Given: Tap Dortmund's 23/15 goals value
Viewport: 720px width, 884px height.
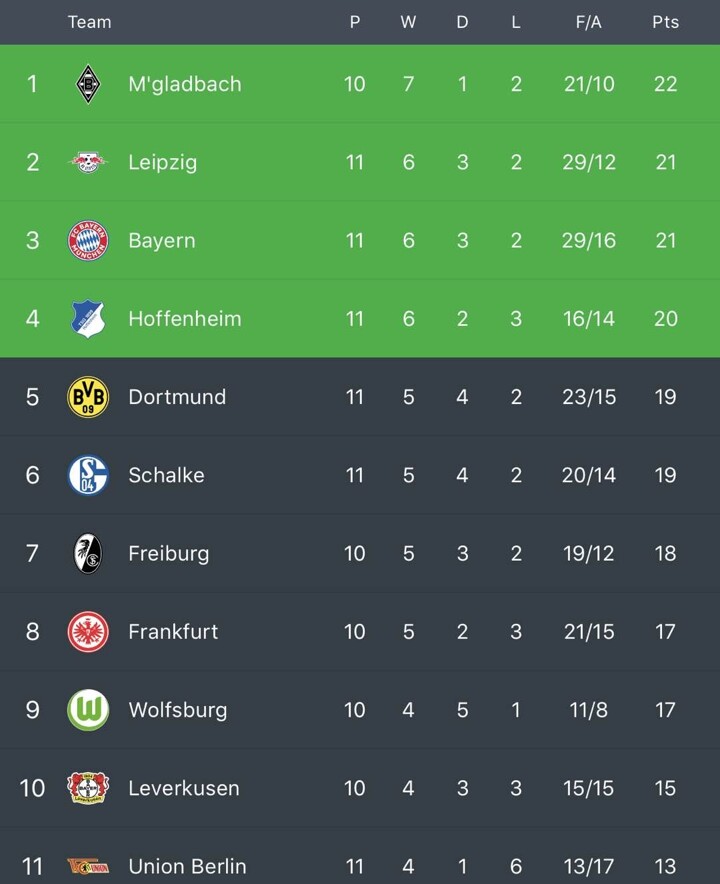Looking at the screenshot, I should click(589, 397).
